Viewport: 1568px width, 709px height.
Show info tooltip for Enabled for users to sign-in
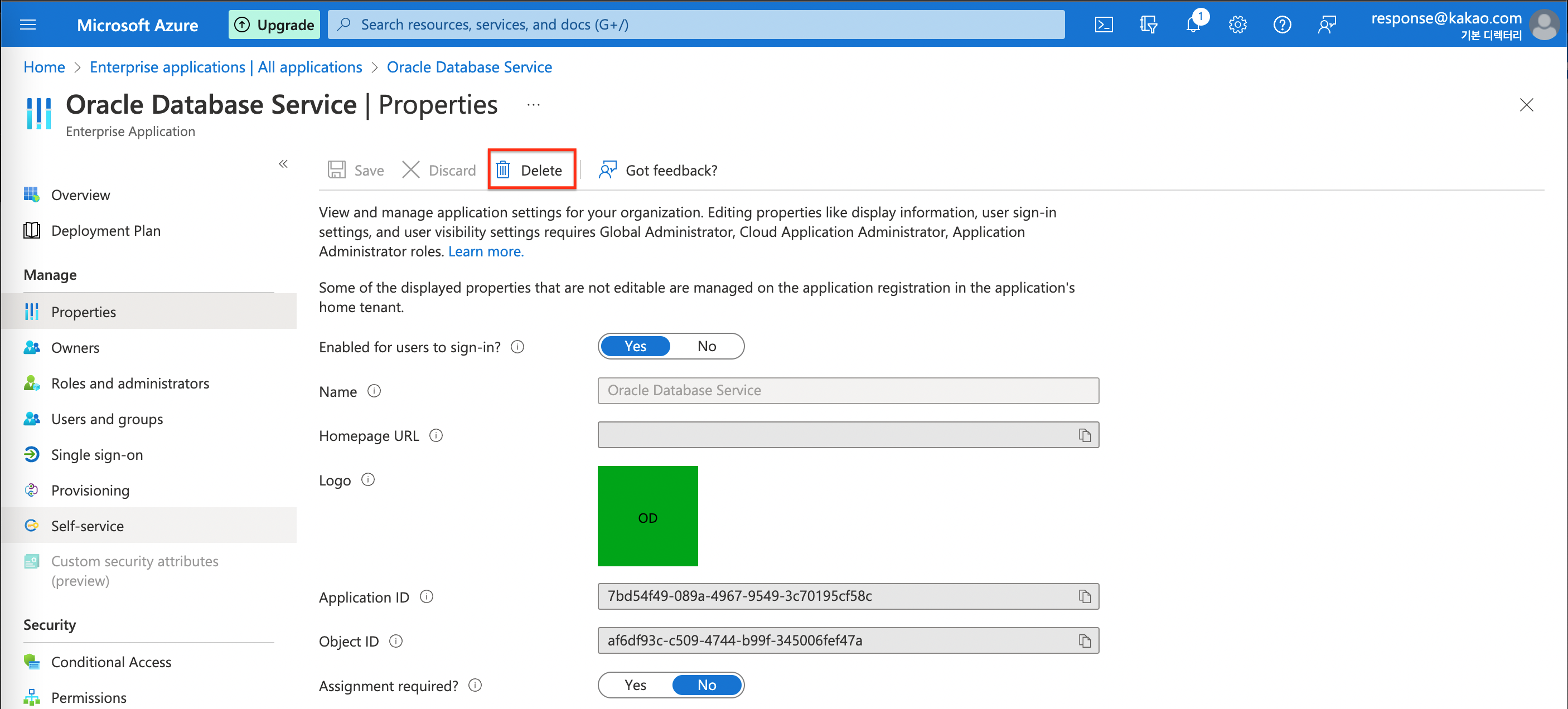click(517, 347)
